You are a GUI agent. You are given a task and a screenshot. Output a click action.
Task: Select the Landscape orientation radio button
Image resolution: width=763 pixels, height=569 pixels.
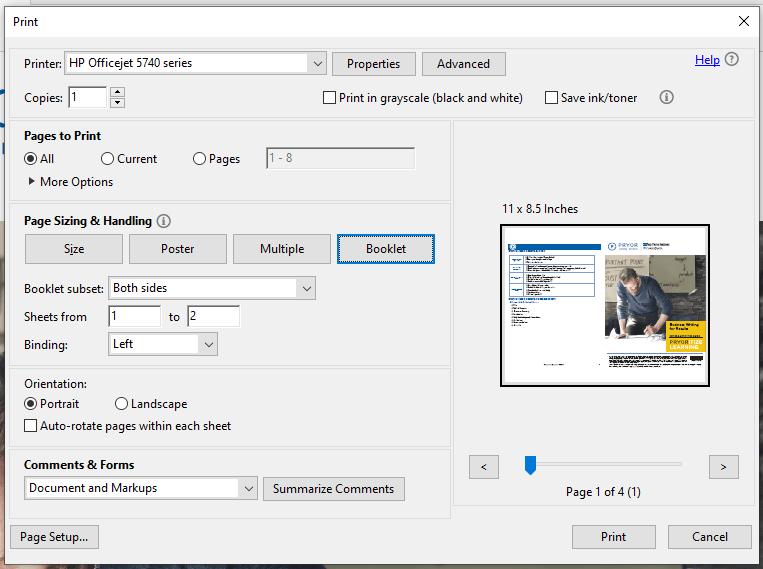(122, 404)
